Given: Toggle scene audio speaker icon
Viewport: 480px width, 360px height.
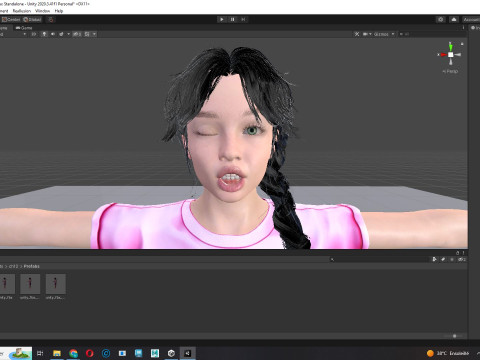Looking at the screenshot, I should coord(53,34).
